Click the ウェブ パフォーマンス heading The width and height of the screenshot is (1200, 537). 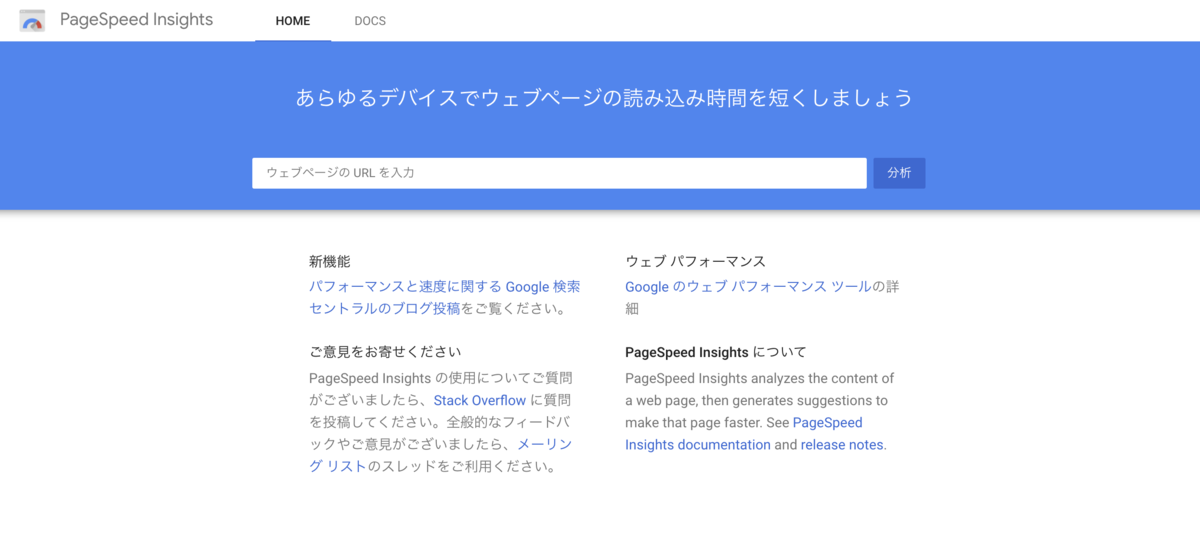point(695,261)
